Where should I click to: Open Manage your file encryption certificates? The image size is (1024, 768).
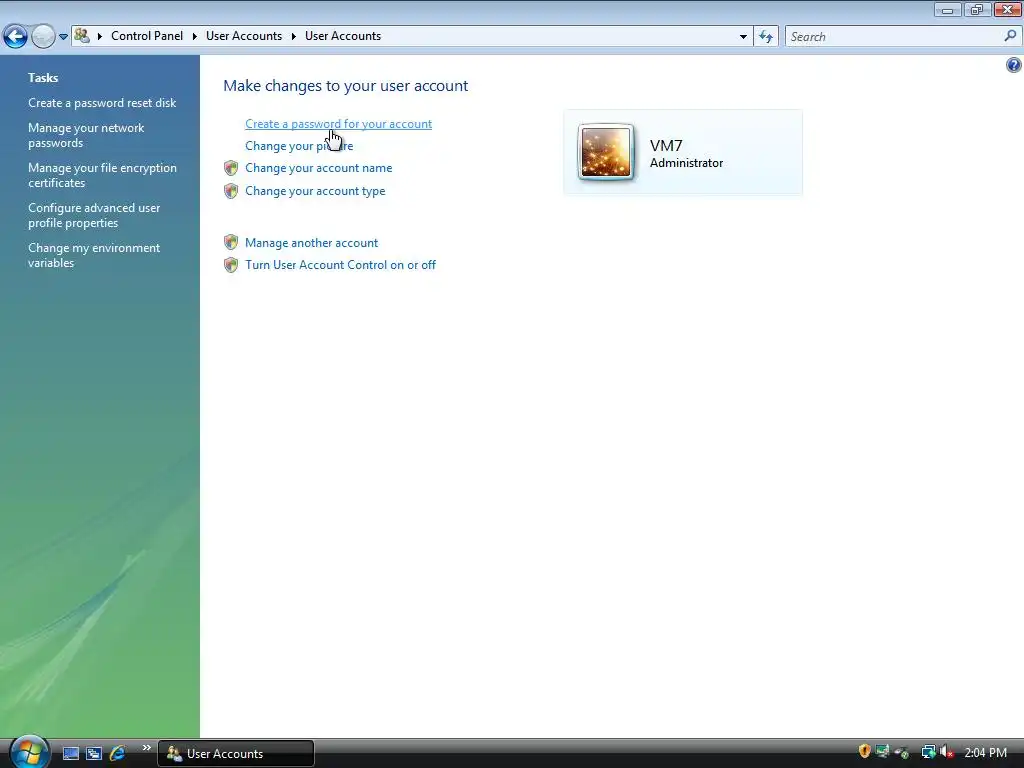[x=103, y=175]
